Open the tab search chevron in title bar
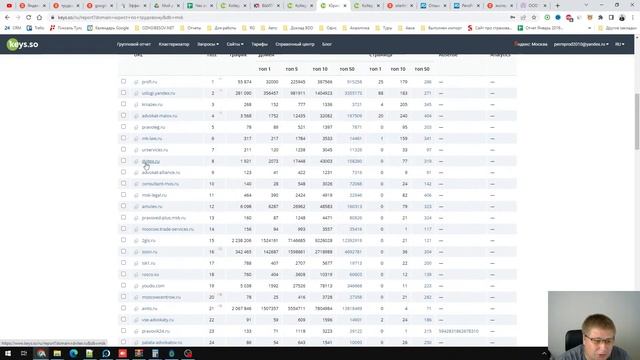Screen dimensions: 640x360 coord(586,6)
